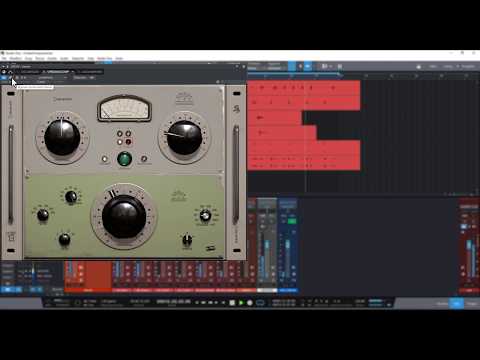480x360 pixels.
Task: Click the Play button in the transport bar
Action: tap(241, 303)
